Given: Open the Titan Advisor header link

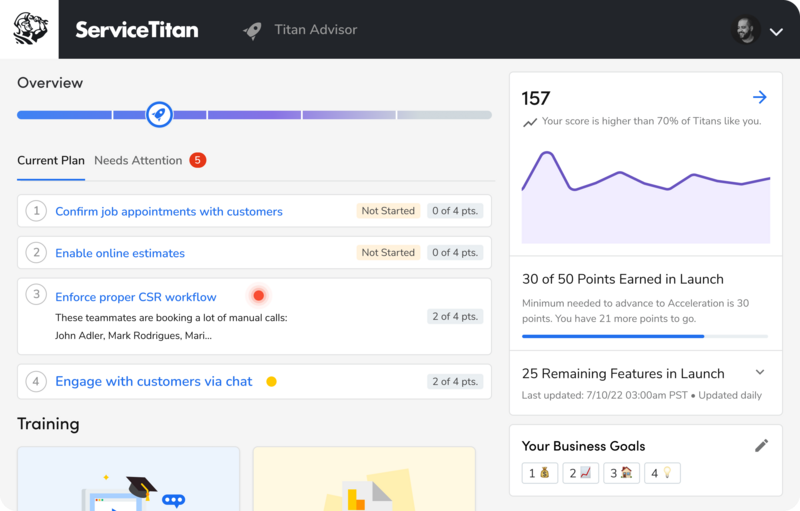Looking at the screenshot, I should coord(316,30).
